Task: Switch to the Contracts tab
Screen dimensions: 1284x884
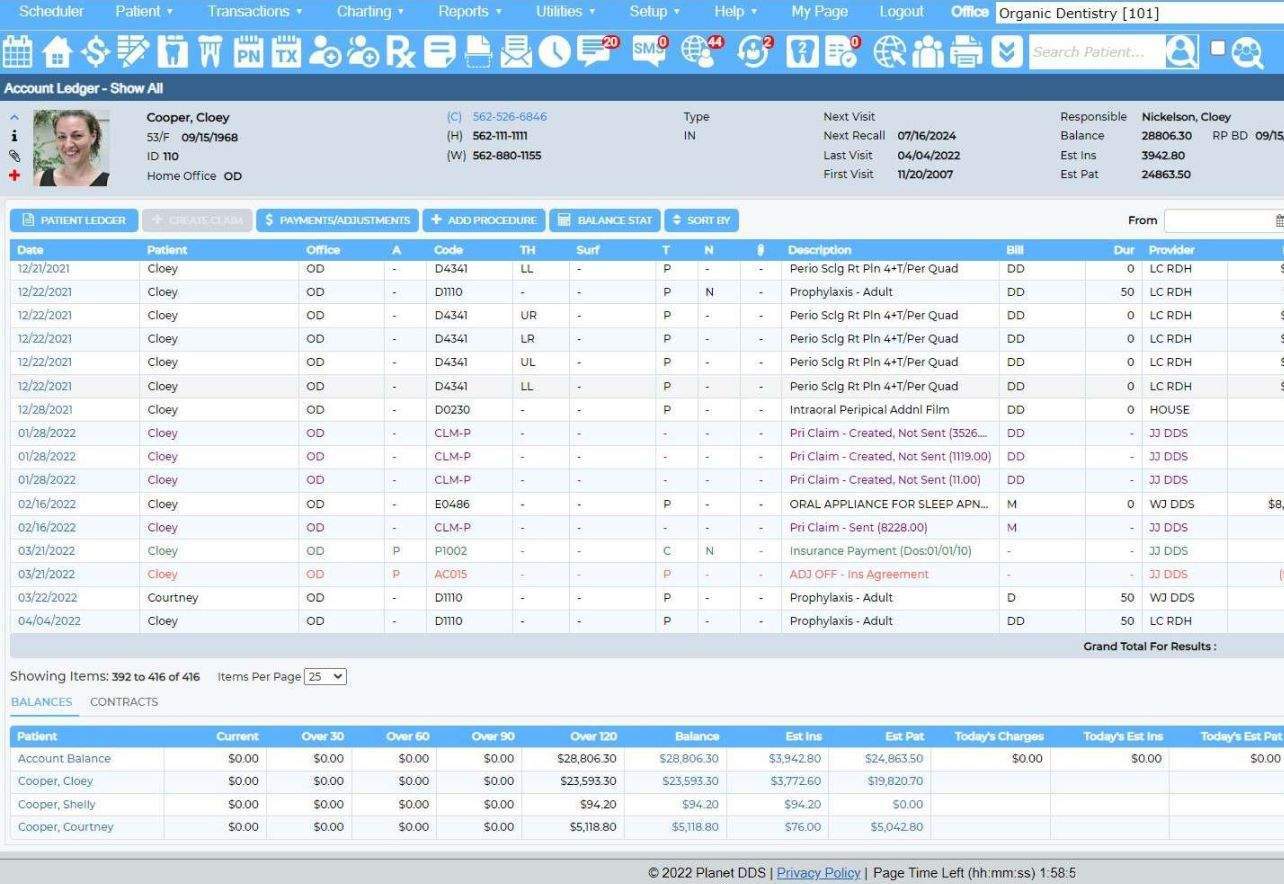Action: pos(124,702)
